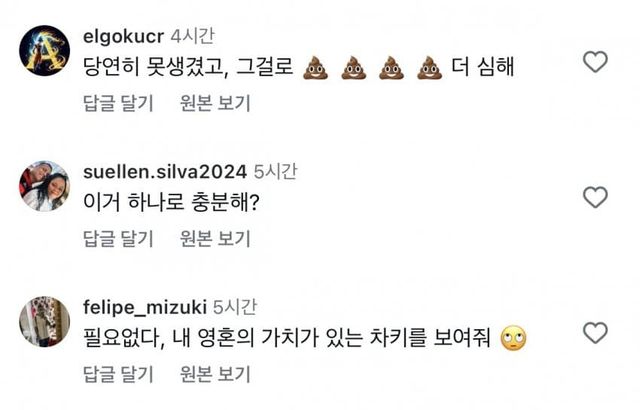The width and height of the screenshot is (640, 410).
Task: Click the eye-roll emoji in felipe_mizuki's comment
Action: coord(511,339)
